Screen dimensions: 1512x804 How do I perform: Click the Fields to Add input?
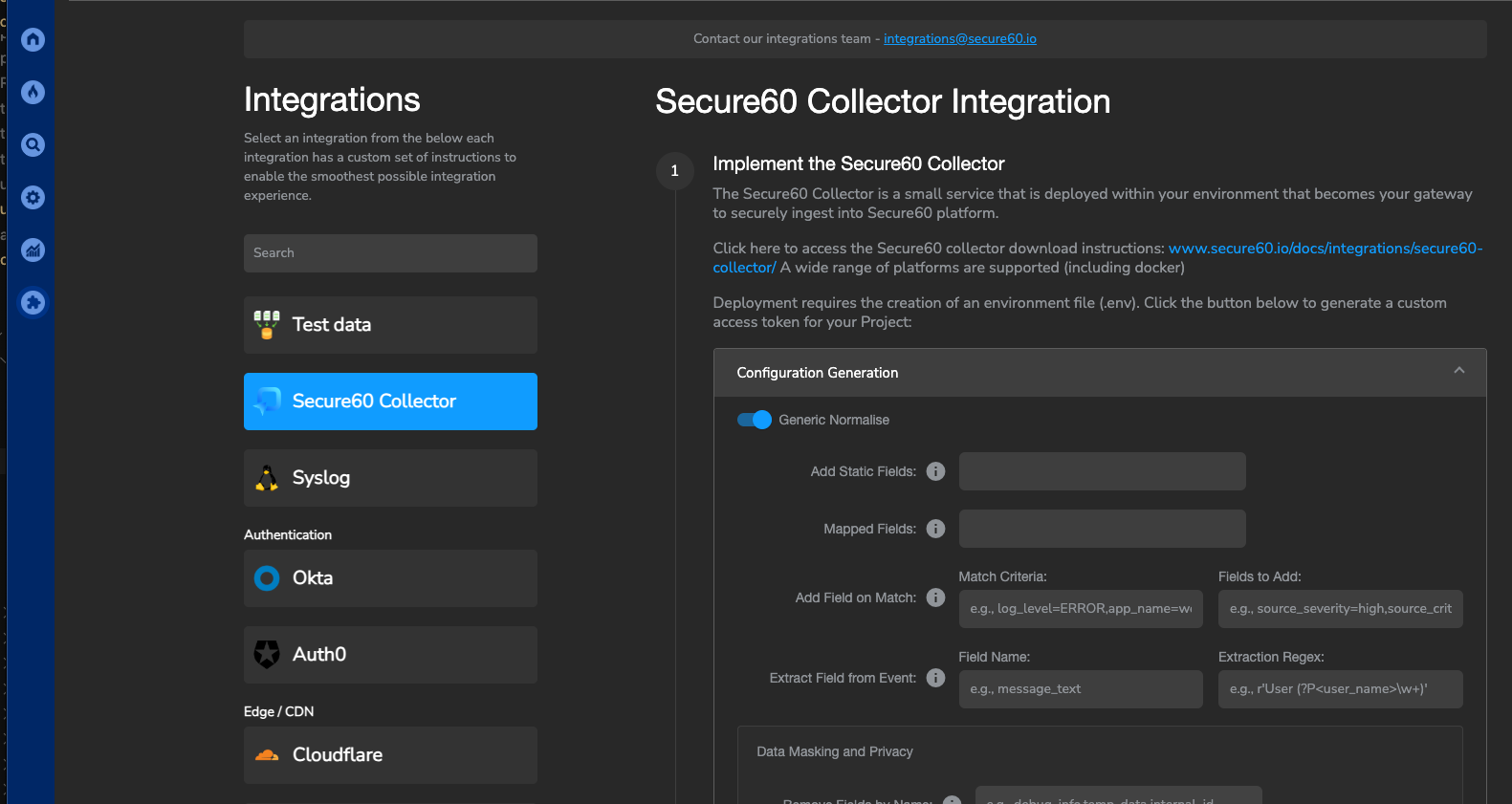click(x=1340, y=609)
